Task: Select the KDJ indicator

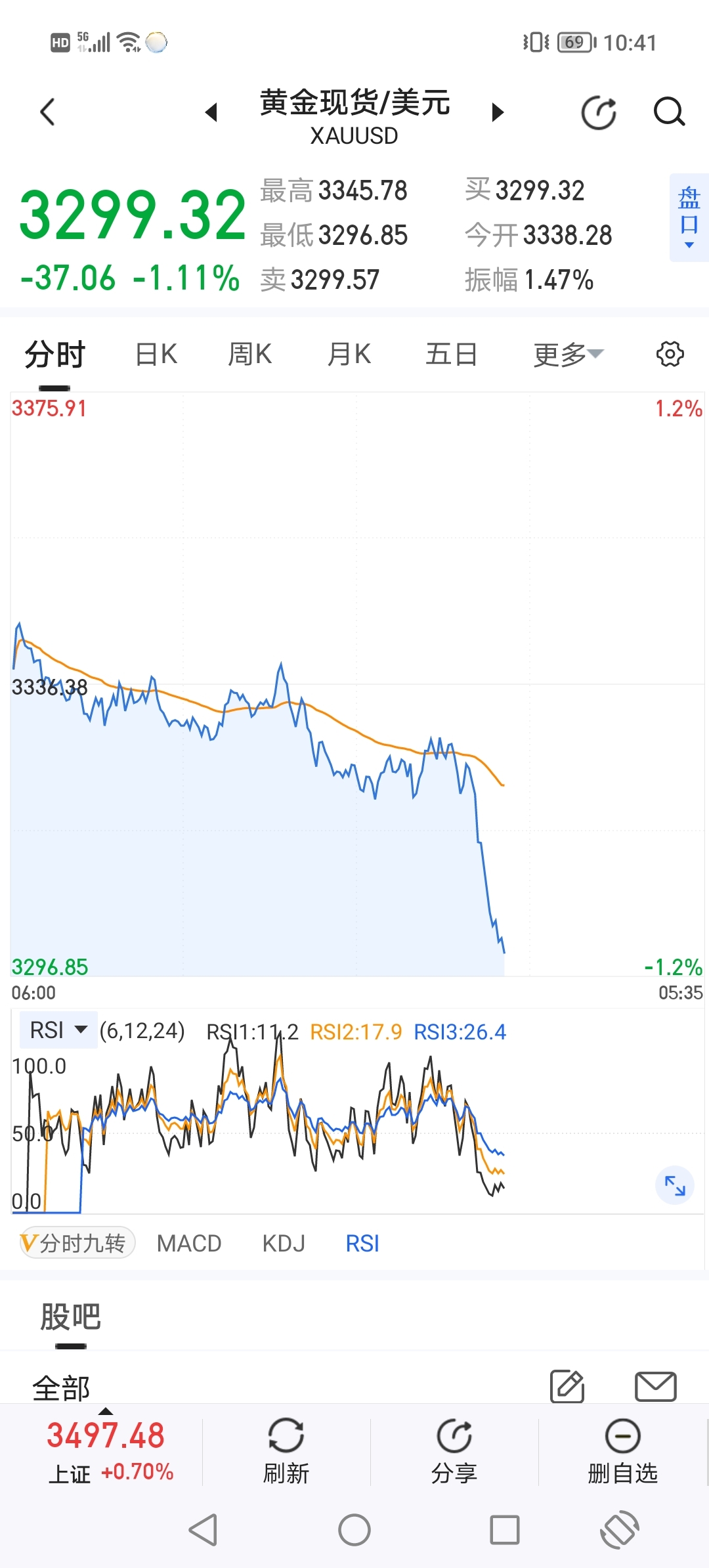Action: pyautogui.click(x=284, y=1243)
